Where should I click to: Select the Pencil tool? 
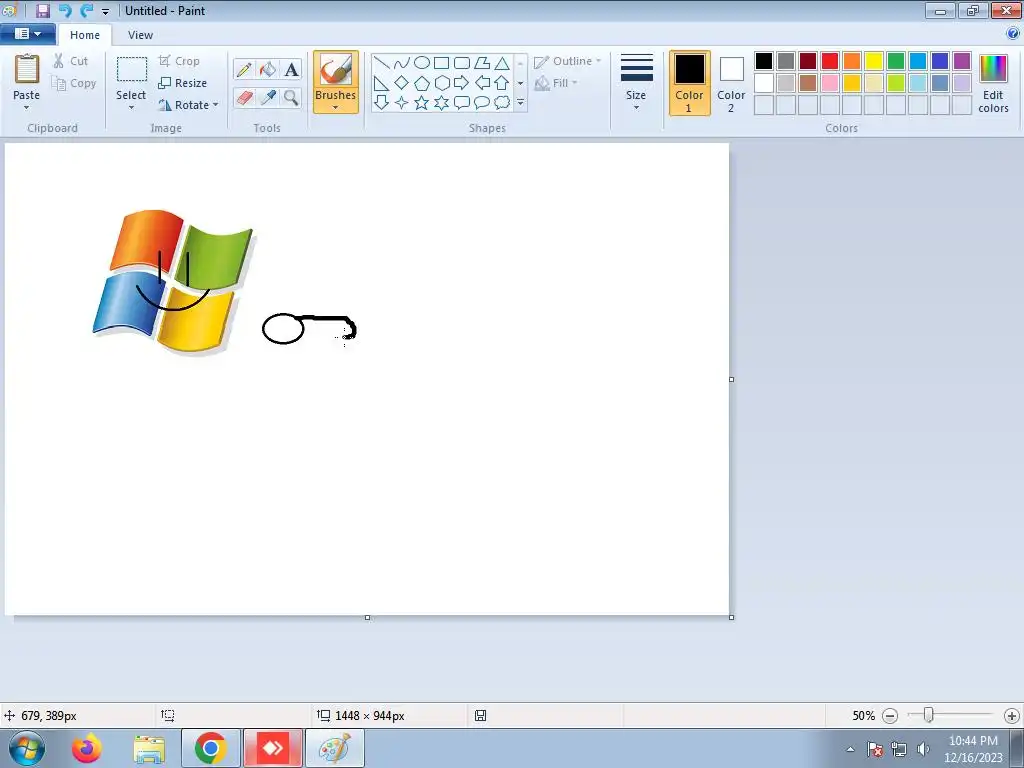244,69
